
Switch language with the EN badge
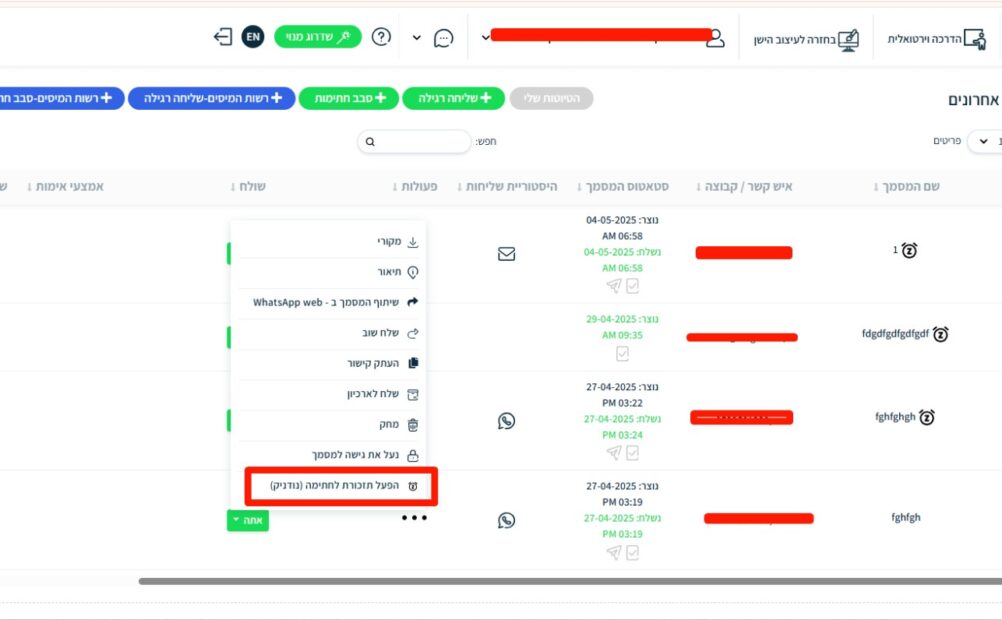(253, 37)
